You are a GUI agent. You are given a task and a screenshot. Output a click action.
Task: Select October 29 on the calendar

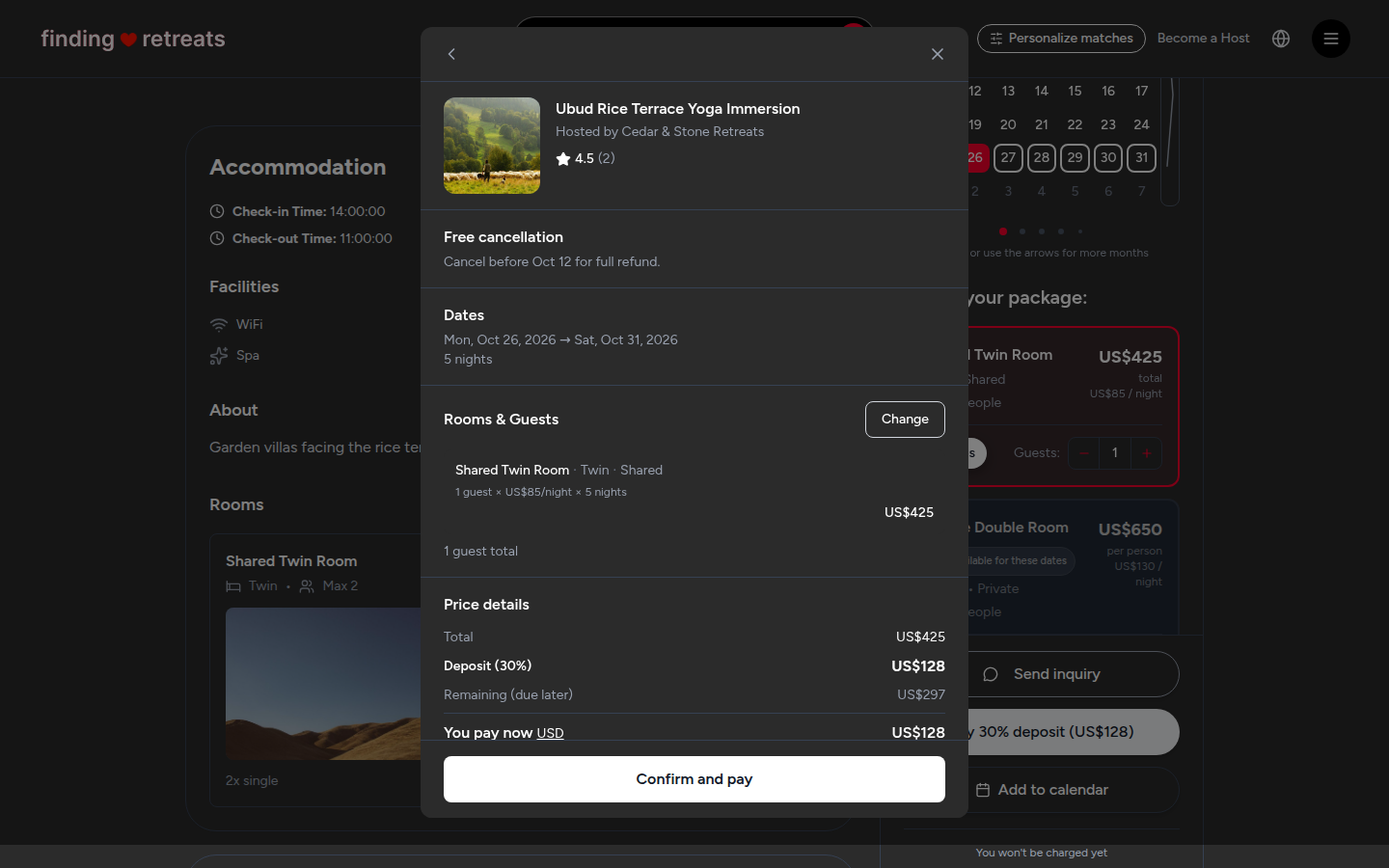click(x=1075, y=158)
